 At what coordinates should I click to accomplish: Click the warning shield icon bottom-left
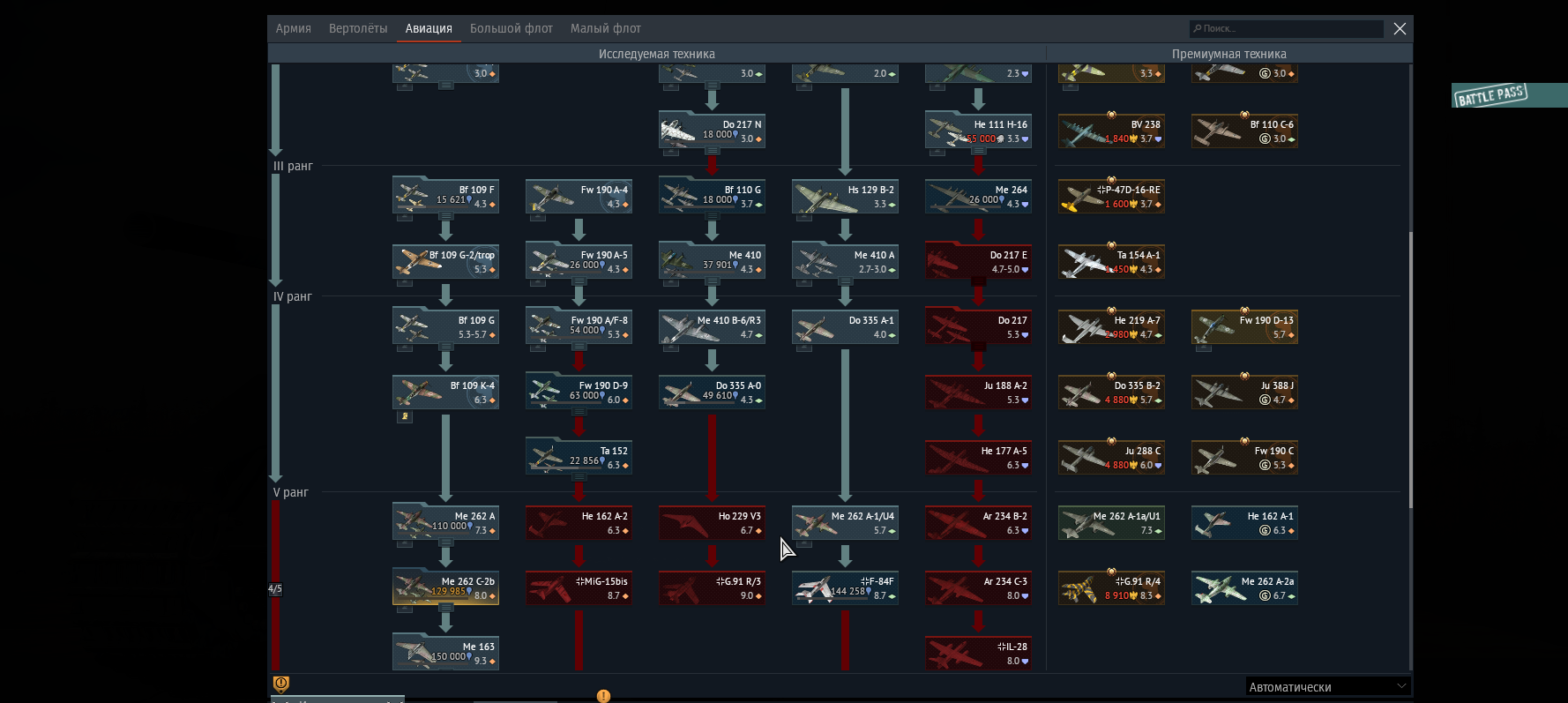coord(281,684)
